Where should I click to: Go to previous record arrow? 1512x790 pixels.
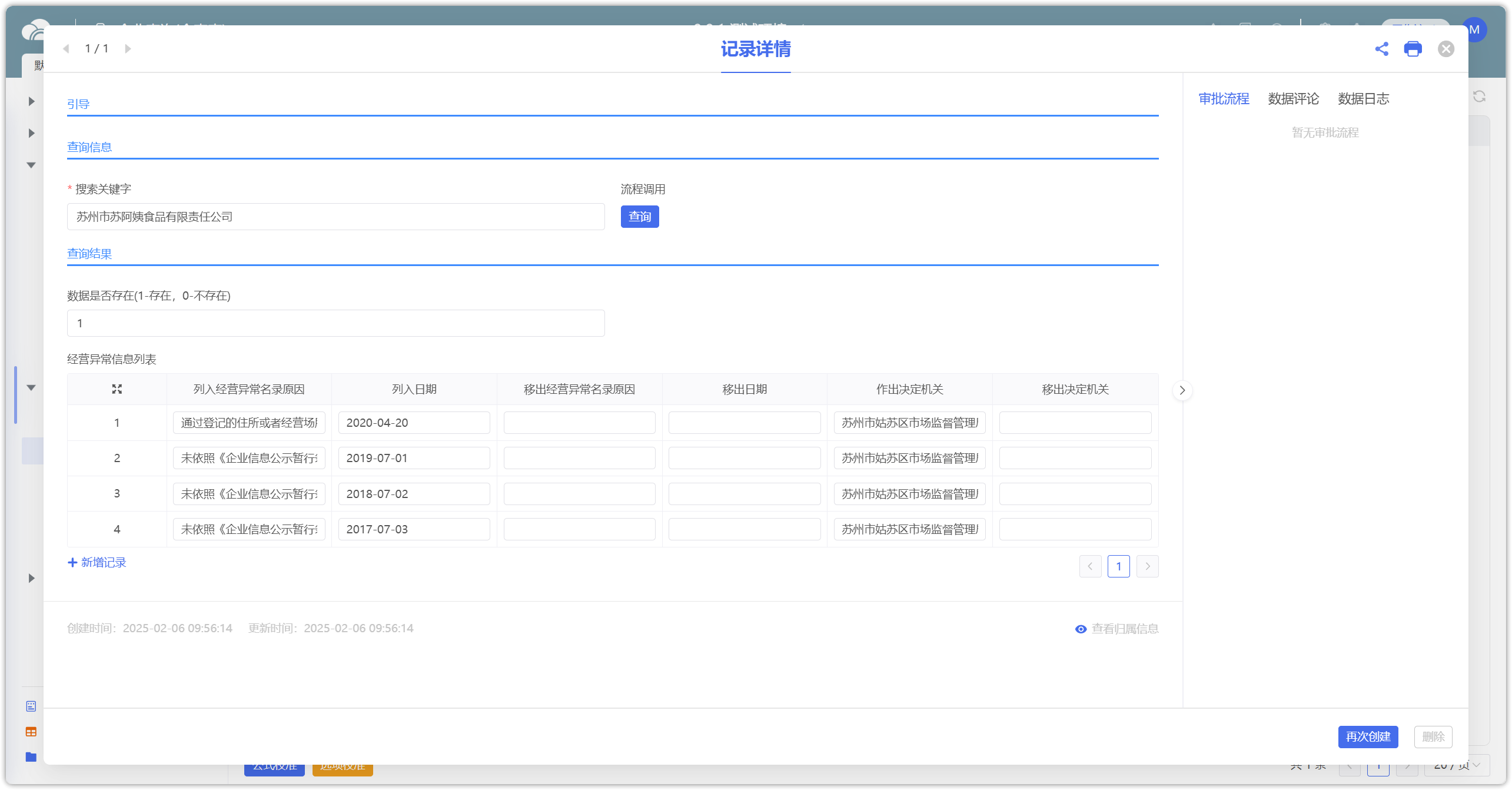tap(67, 49)
